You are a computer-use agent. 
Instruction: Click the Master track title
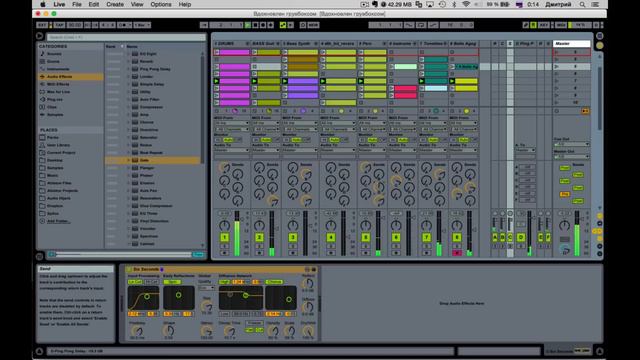[571, 43]
